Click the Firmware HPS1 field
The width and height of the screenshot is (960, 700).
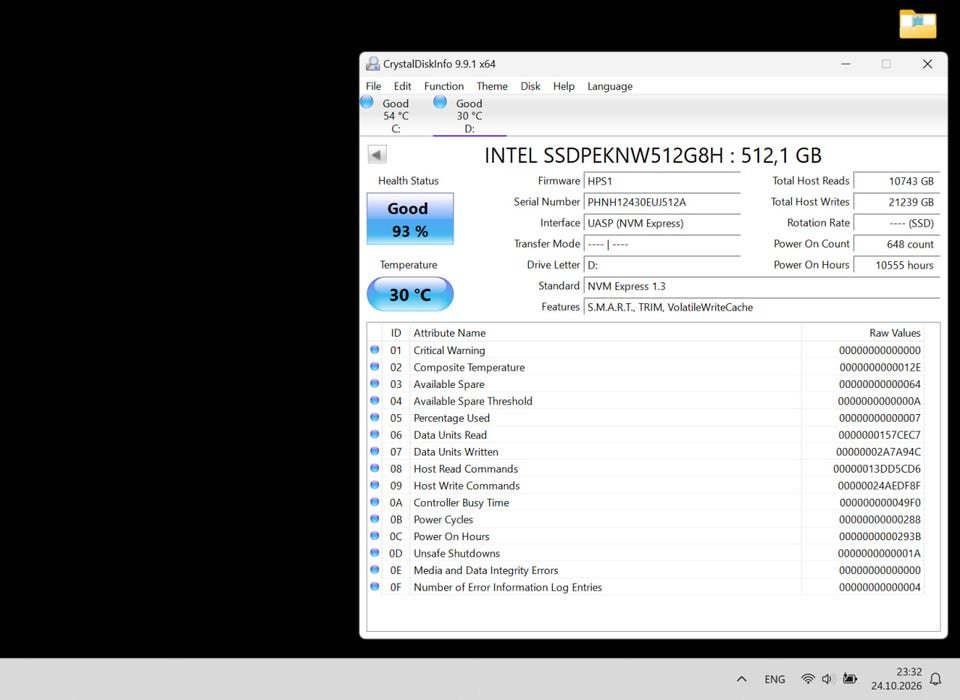pyautogui.click(x=662, y=181)
